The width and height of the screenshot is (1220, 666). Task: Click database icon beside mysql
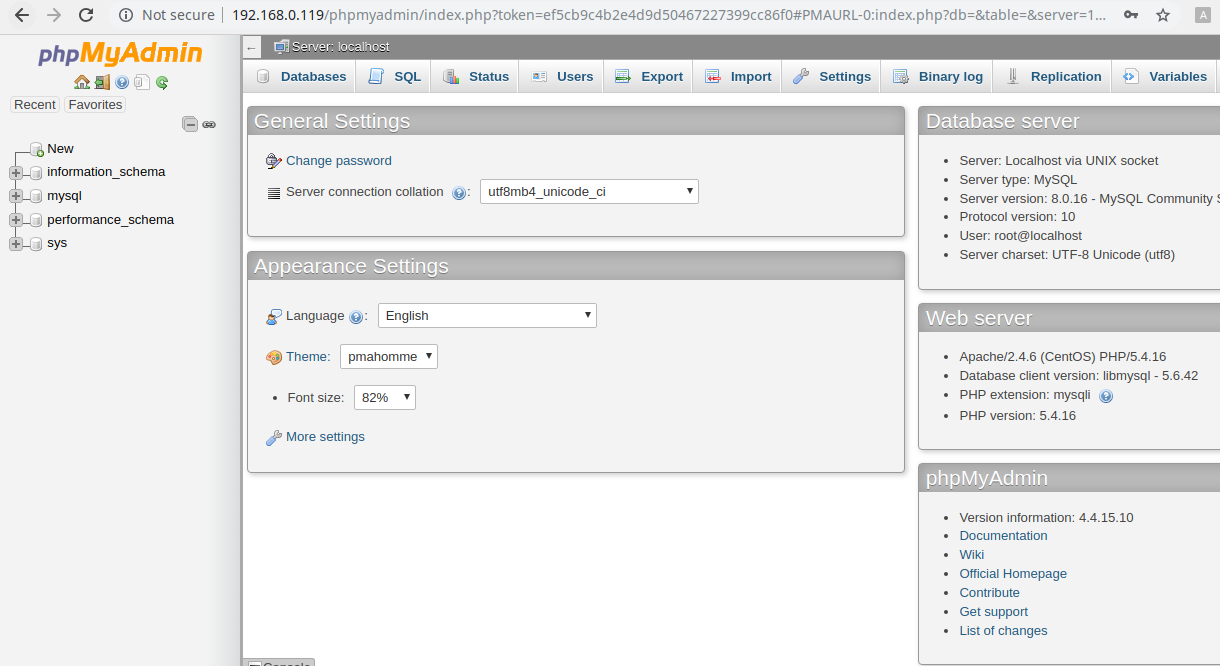37,196
